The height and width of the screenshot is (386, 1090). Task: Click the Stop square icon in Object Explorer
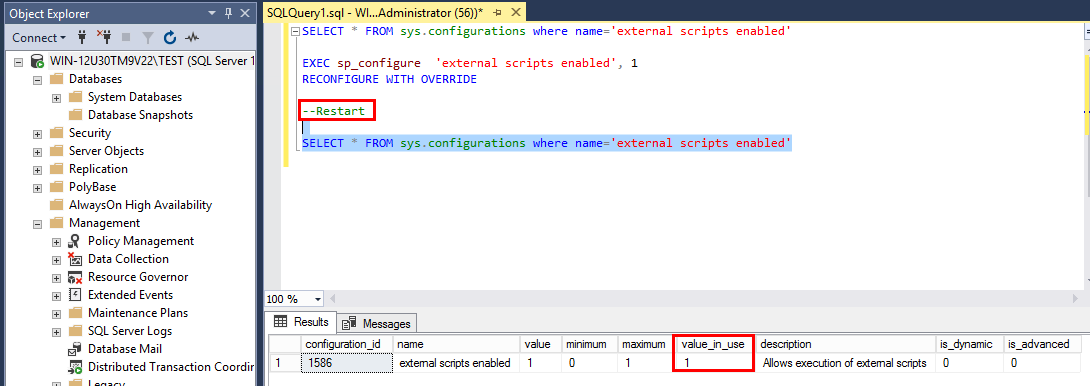pyautogui.click(x=126, y=37)
